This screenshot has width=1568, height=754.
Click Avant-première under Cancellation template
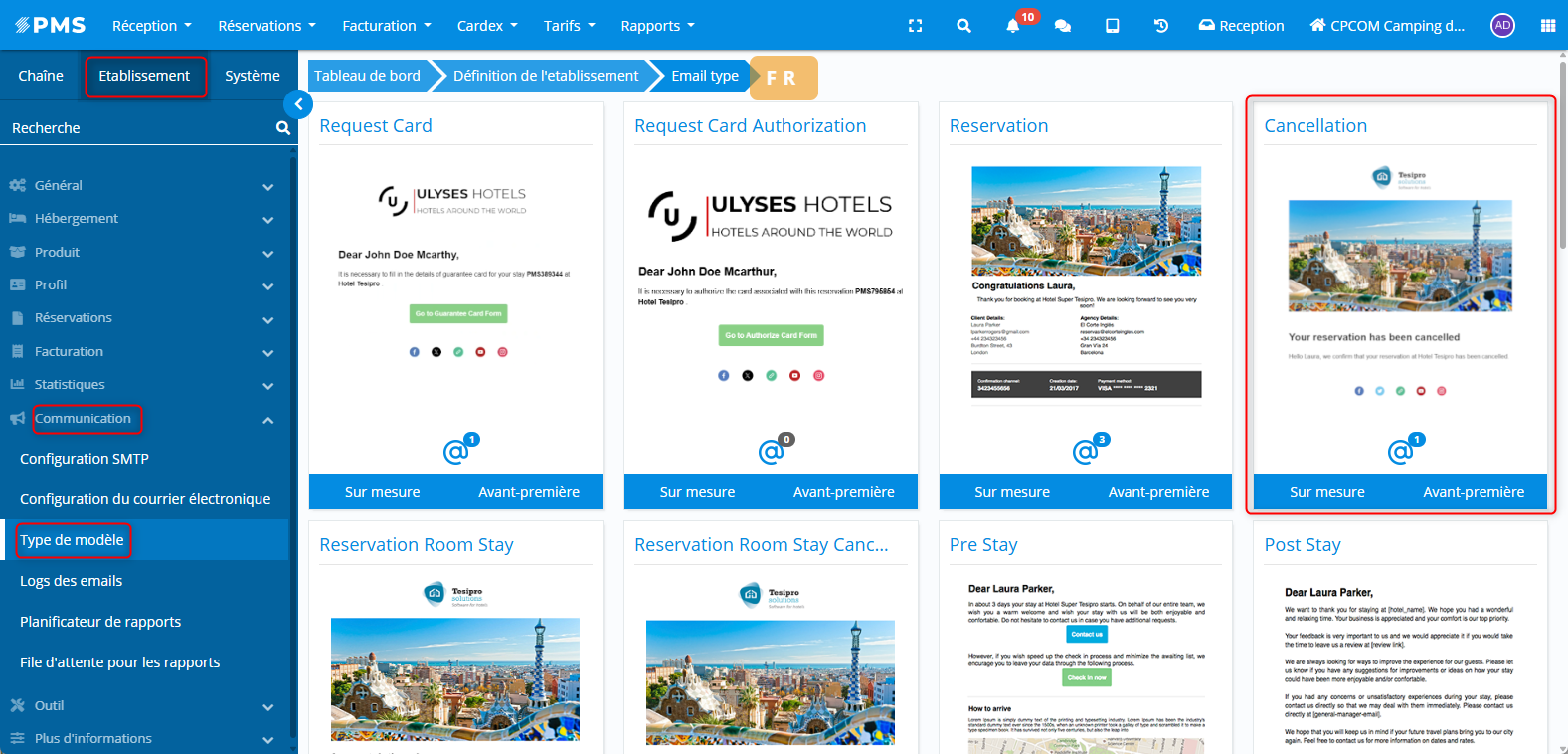[1473, 492]
